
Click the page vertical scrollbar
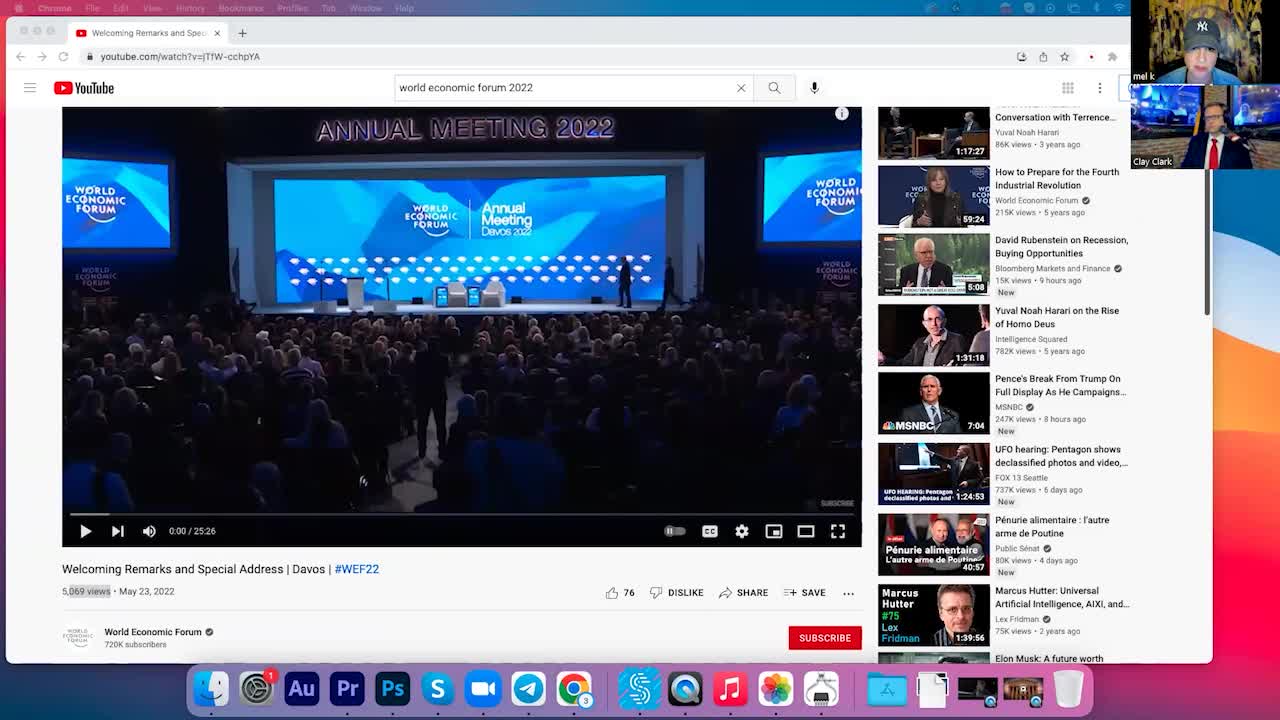tap(1208, 240)
